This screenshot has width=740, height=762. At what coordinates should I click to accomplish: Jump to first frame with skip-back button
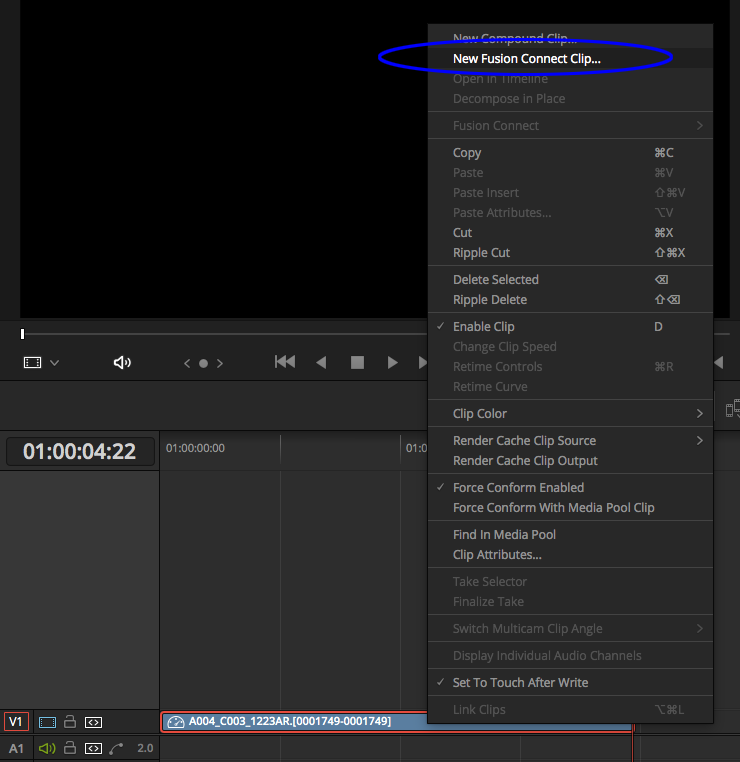(285, 362)
